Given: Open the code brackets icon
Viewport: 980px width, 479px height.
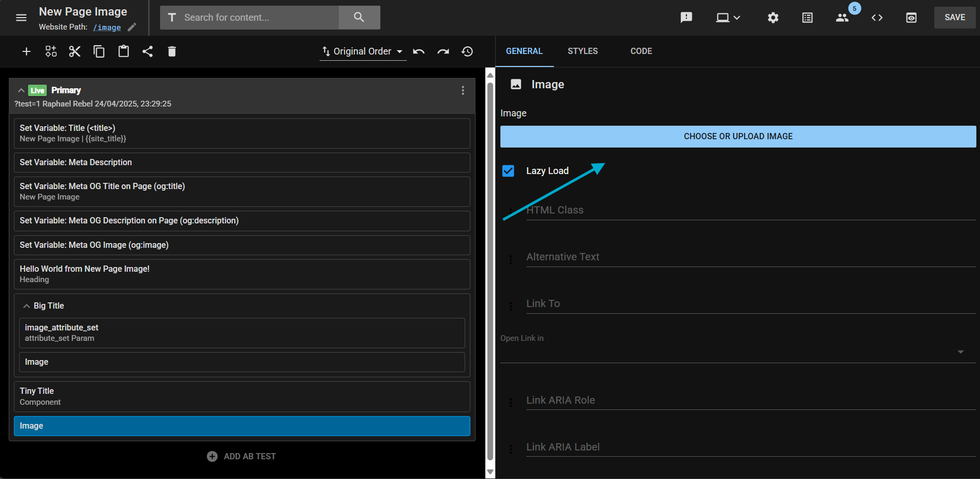Looking at the screenshot, I should 877,18.
